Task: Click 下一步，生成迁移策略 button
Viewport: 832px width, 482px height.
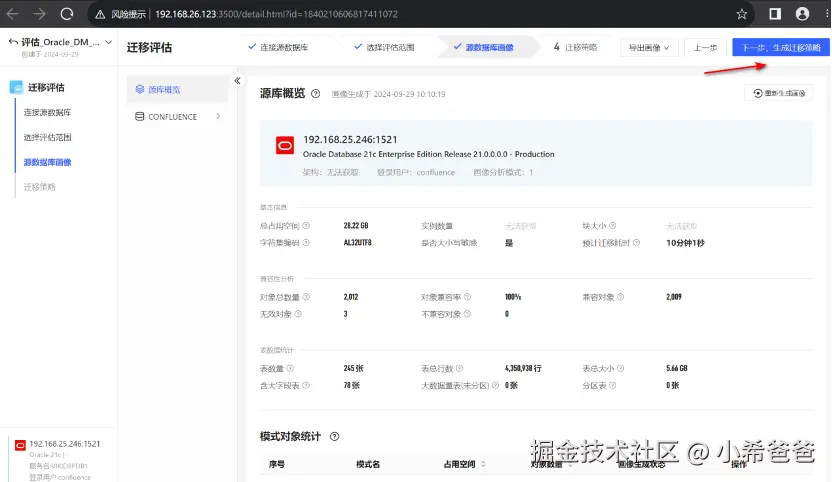Action: (781, 48)
